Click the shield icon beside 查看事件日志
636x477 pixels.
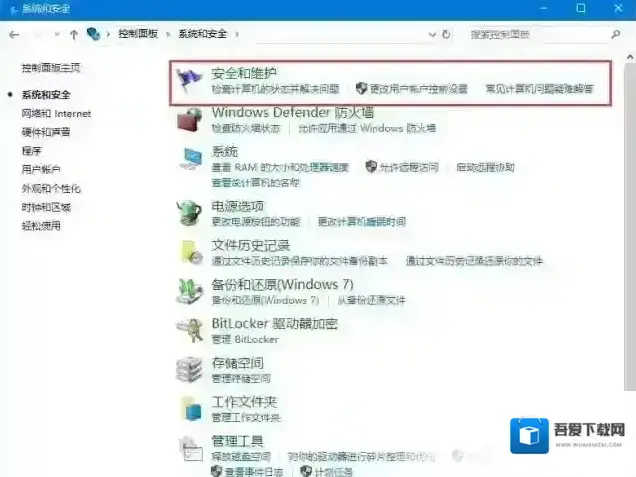tap(216, 471)
